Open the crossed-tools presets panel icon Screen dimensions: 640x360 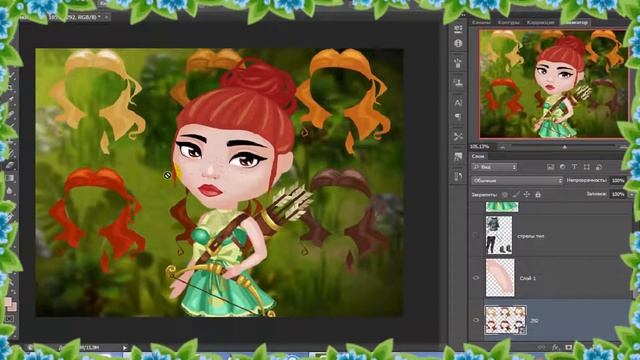458,136
